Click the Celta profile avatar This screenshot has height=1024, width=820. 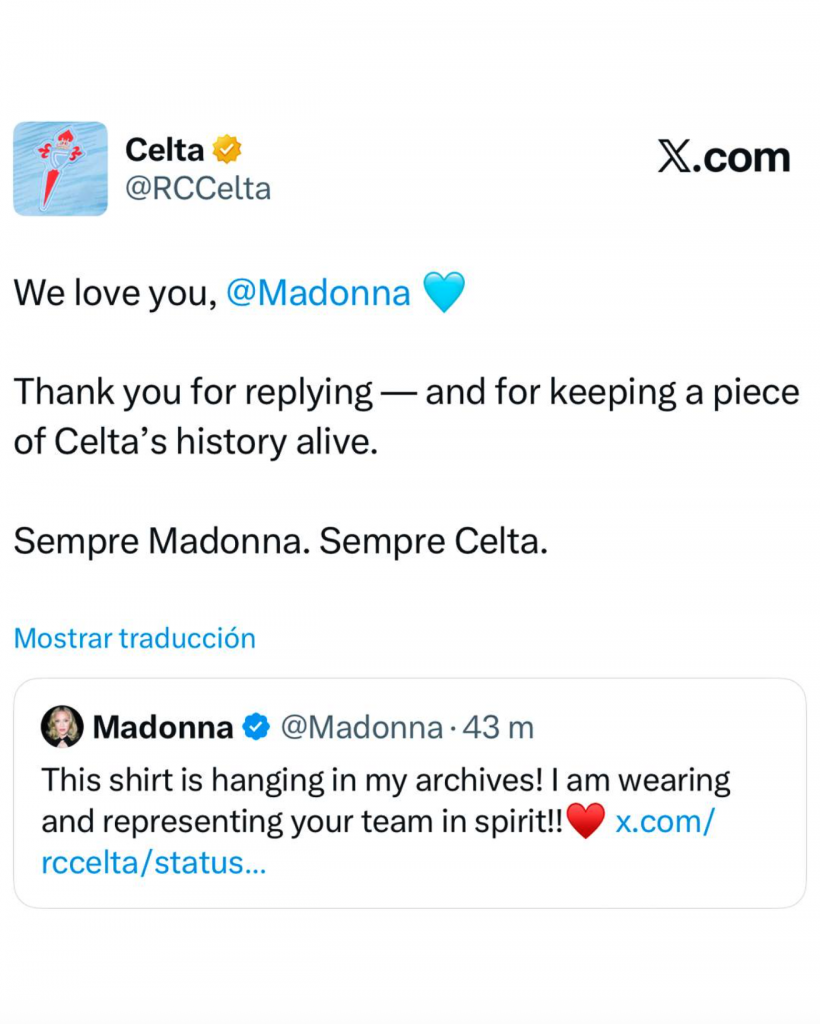click(x=60, y=168)
